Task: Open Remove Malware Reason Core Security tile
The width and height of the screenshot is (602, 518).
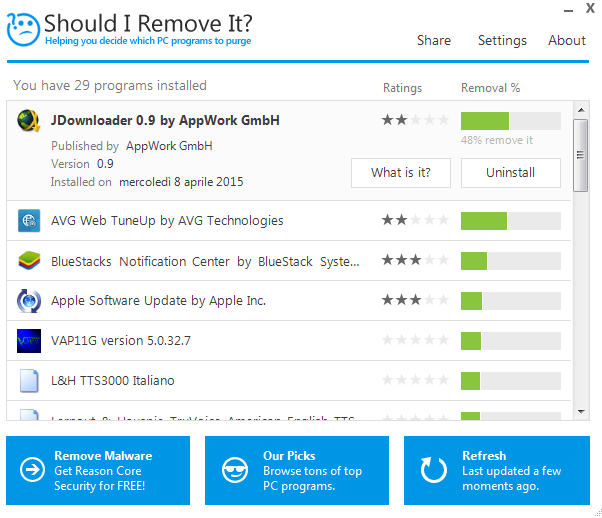Action: point(98,470)
